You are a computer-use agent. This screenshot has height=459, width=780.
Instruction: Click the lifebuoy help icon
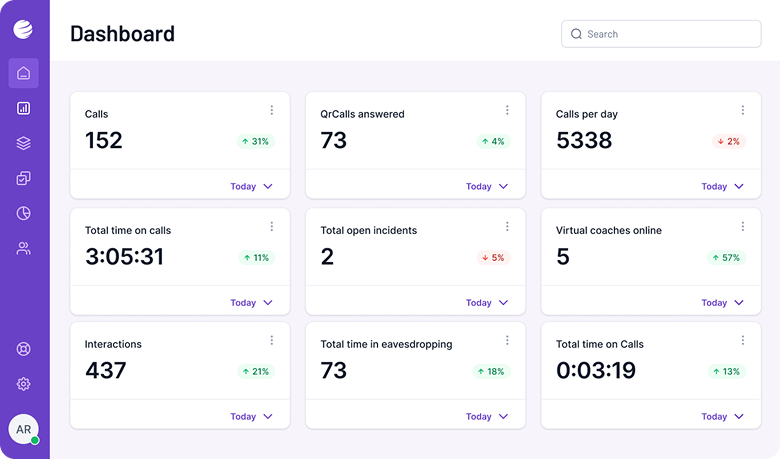23,349
